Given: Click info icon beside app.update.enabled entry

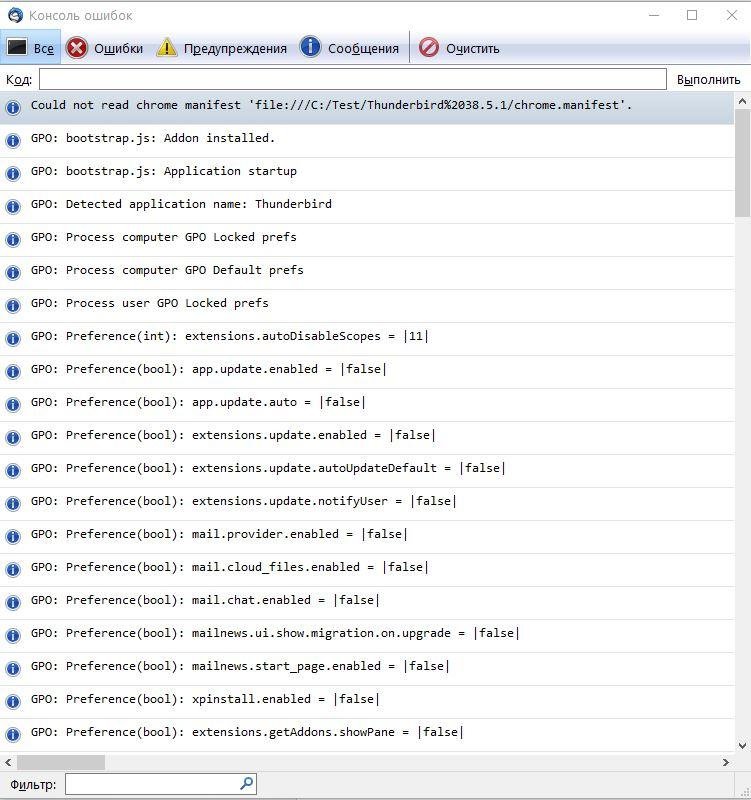Looking at the screenshot, I should pyautogui.click(x=13, y=370).
